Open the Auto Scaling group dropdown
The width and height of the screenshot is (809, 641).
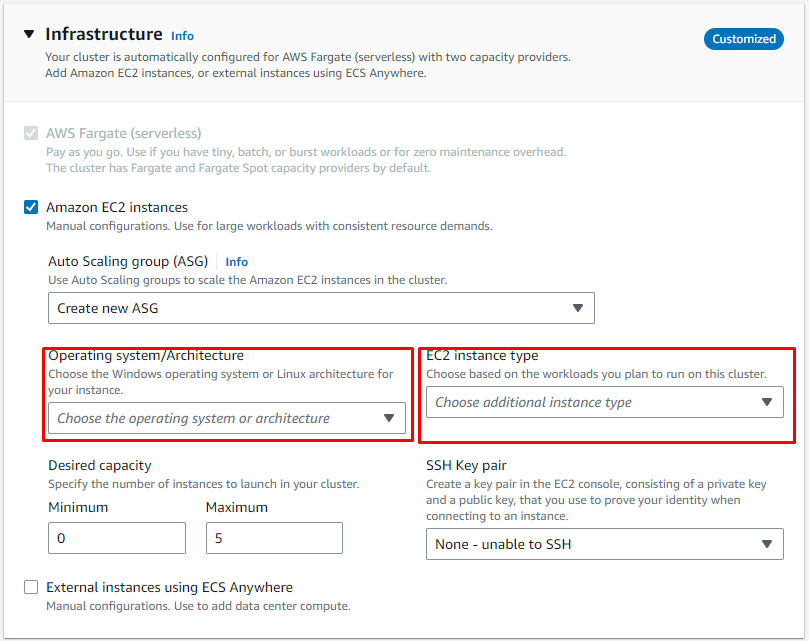coord(320,308)
